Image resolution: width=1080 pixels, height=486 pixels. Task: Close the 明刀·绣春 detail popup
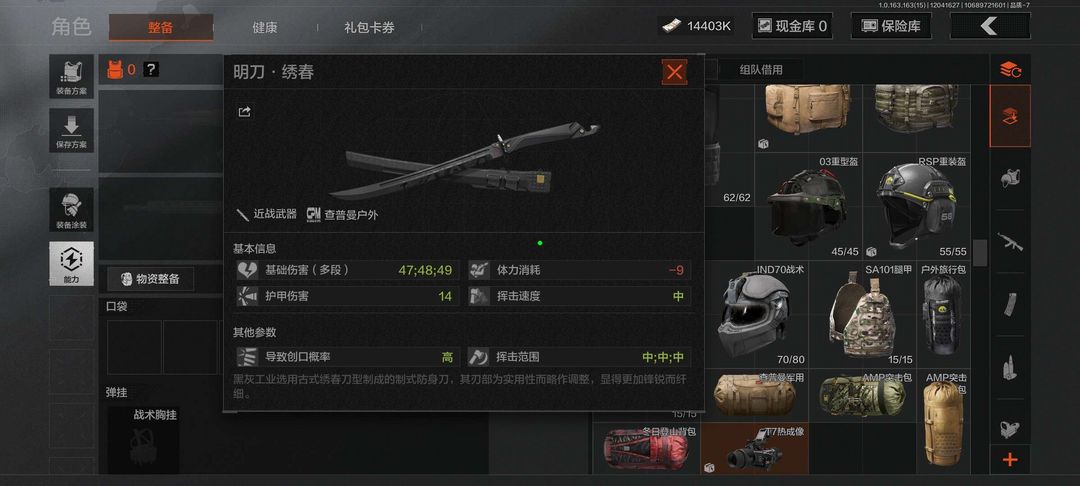point(674,72)
